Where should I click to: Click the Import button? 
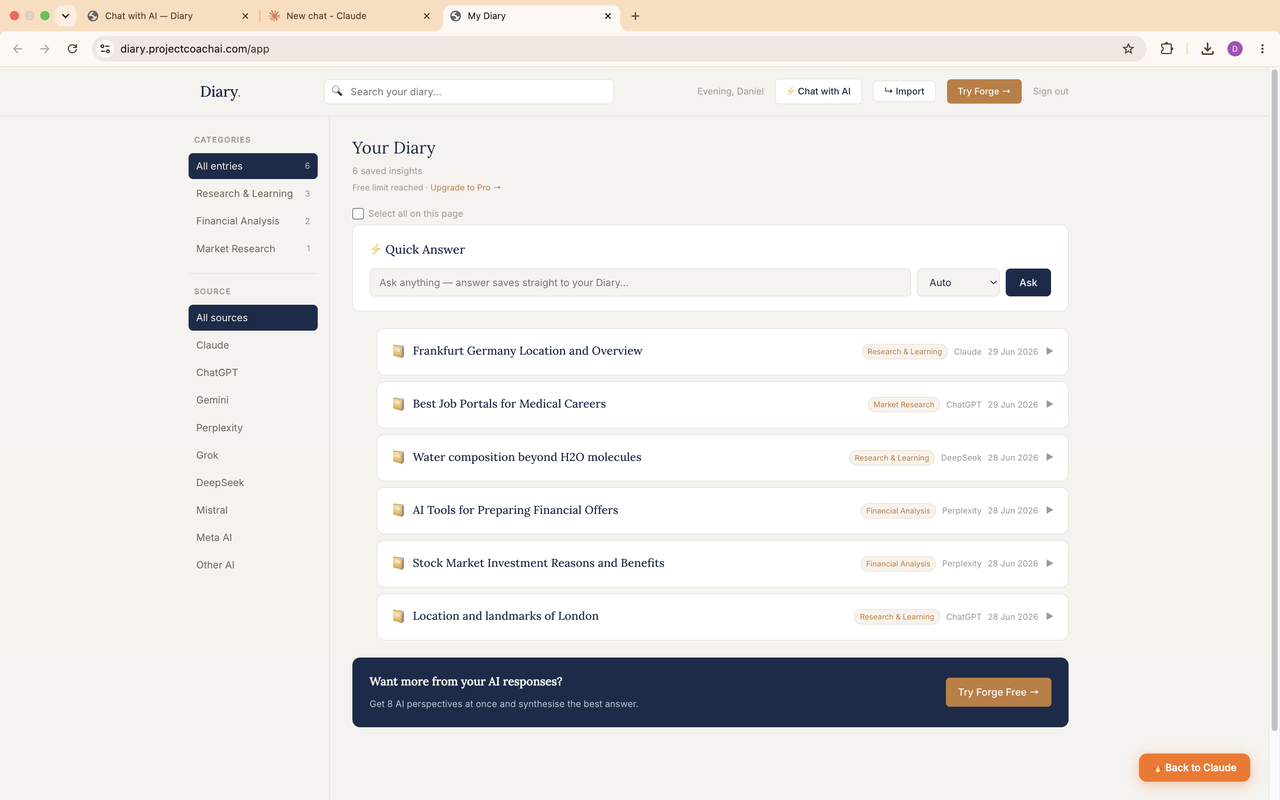click(x=905, y=91)
